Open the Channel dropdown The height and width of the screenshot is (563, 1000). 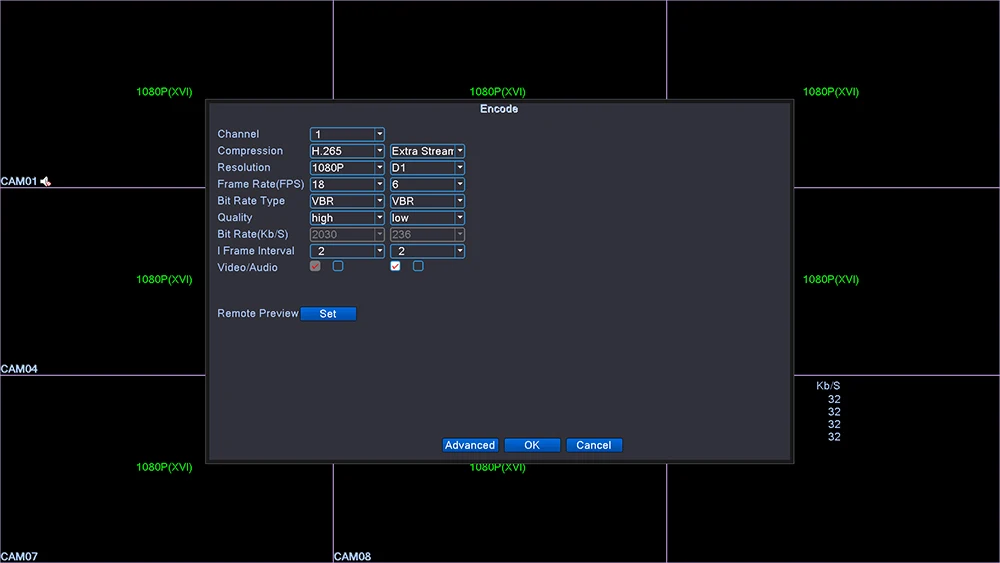[347, 135]
